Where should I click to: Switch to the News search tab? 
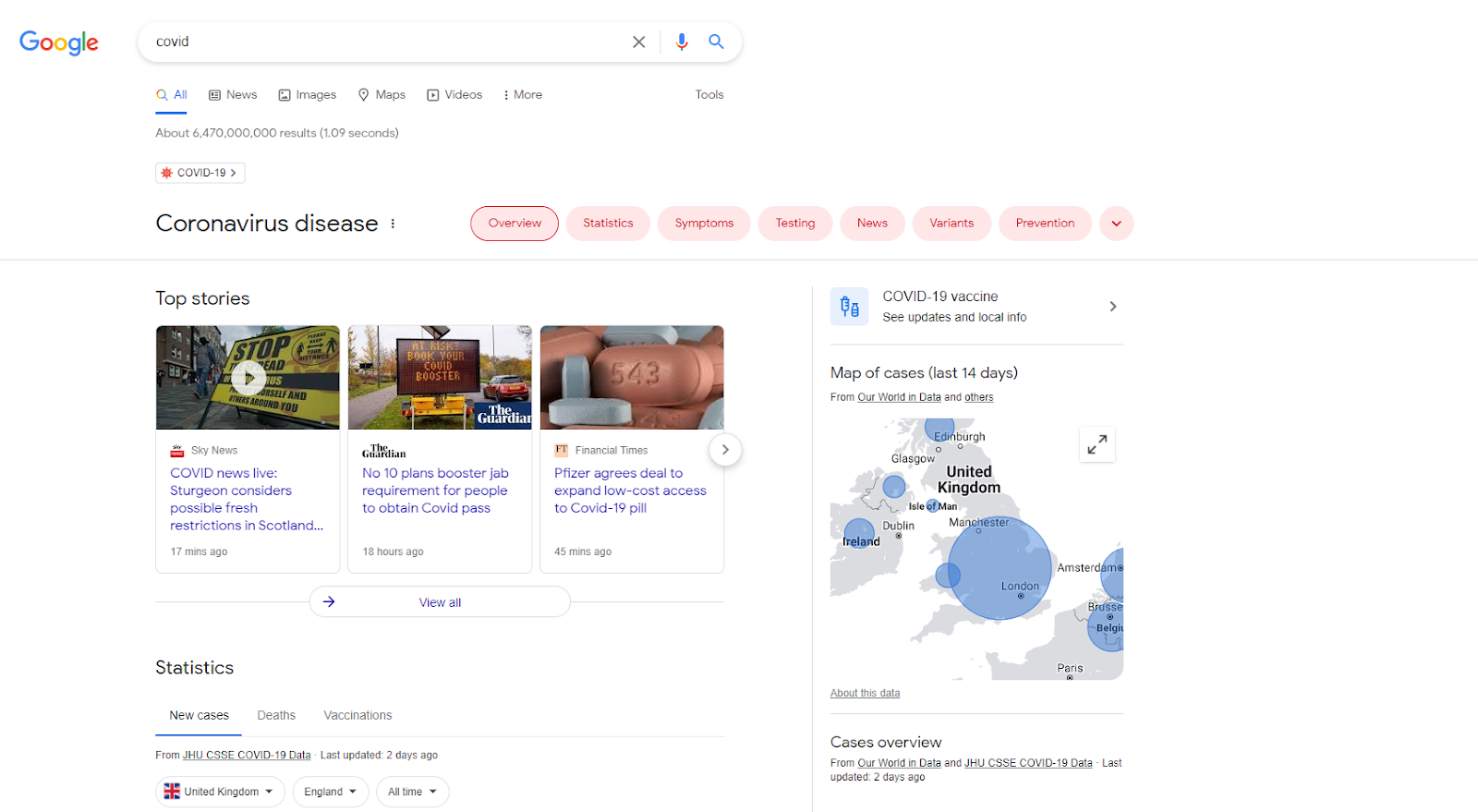click(233, 95)
